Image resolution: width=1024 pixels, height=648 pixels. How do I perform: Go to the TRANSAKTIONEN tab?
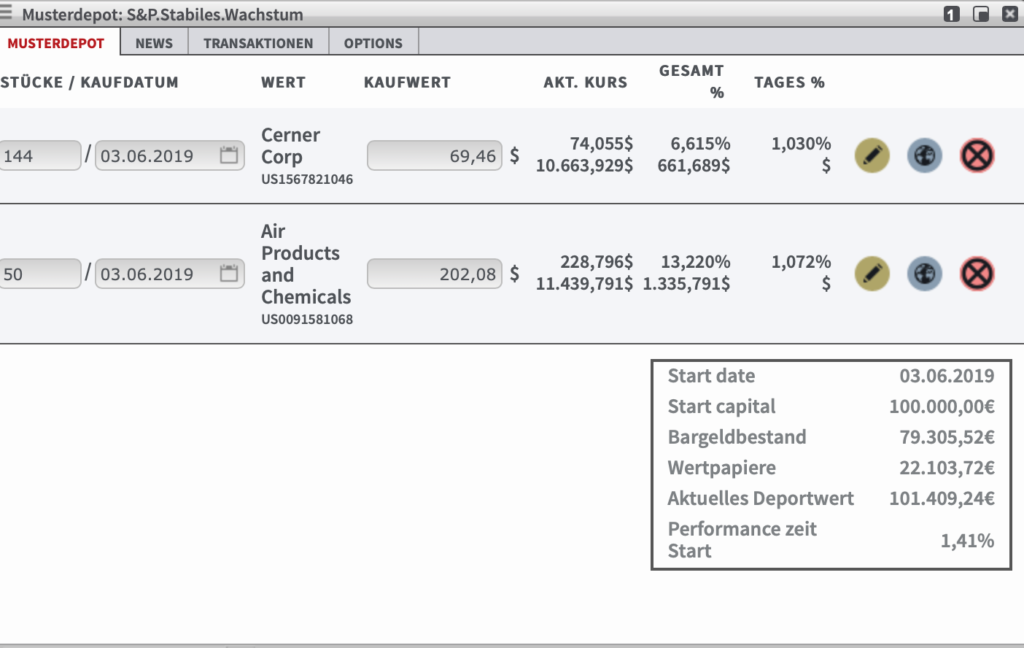(x=258, y=43)
